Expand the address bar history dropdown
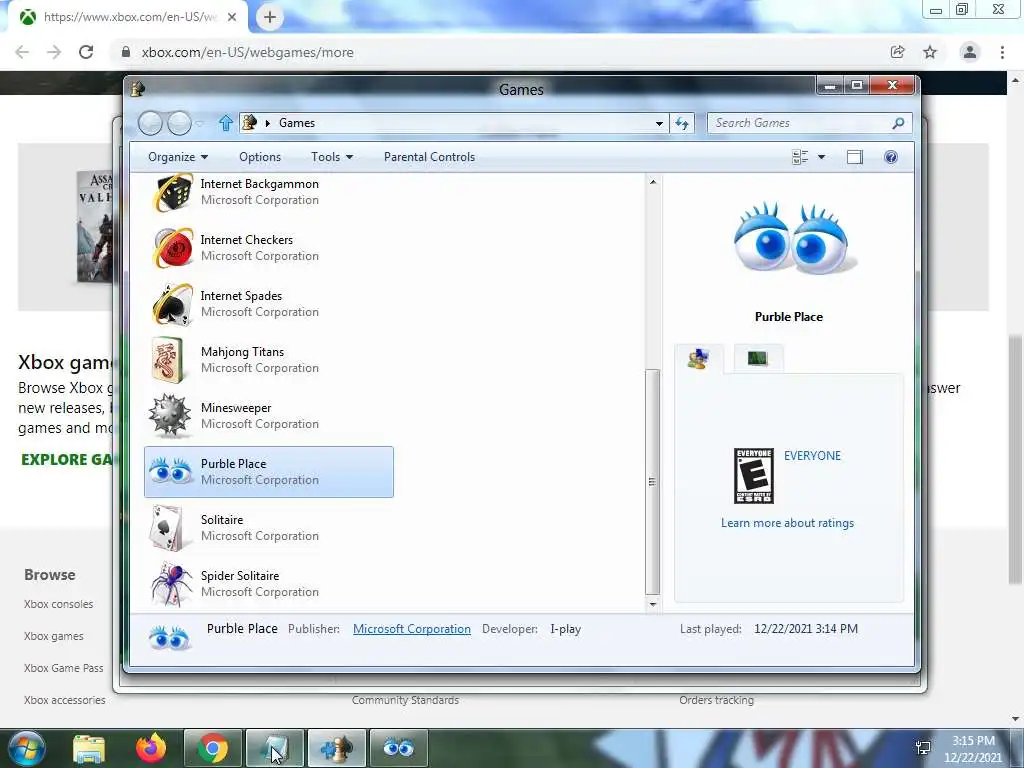 tap(659, 123)
